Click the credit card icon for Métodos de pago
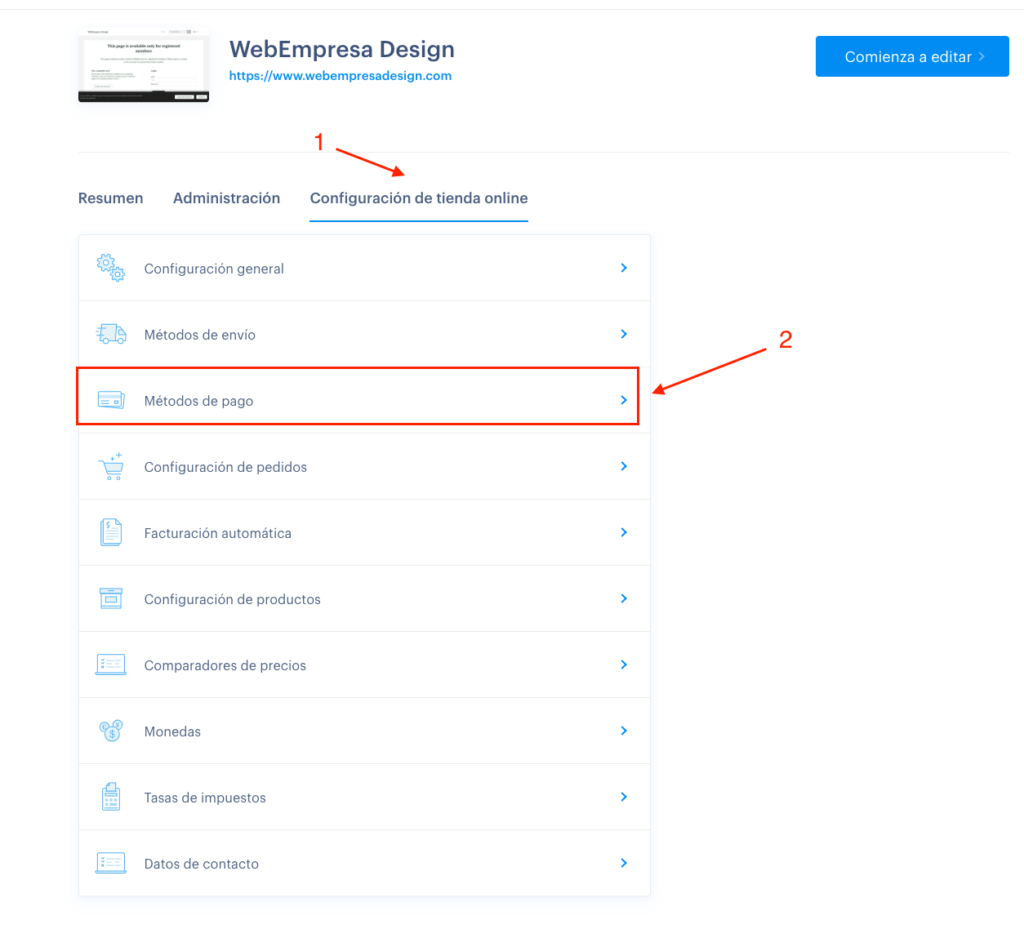 [x=110, y=400]
